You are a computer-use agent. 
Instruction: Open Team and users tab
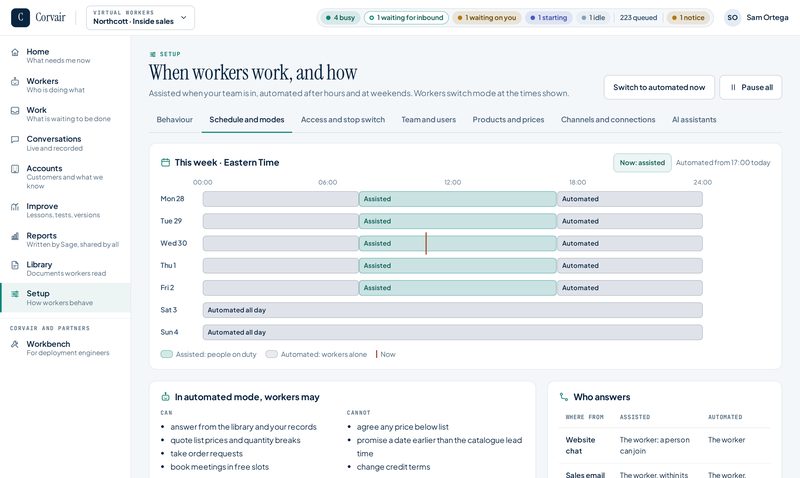pyautogui.click(x=429, y=119)
